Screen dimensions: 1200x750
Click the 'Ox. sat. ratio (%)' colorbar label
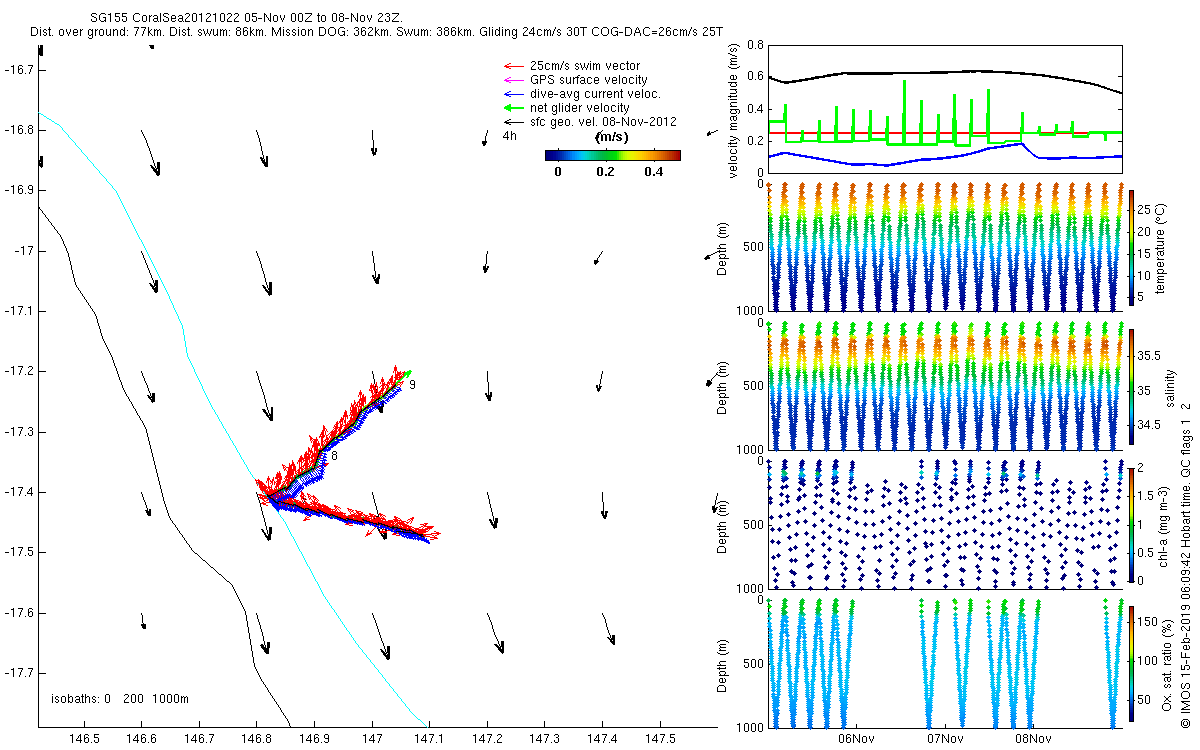[1167, 664]
